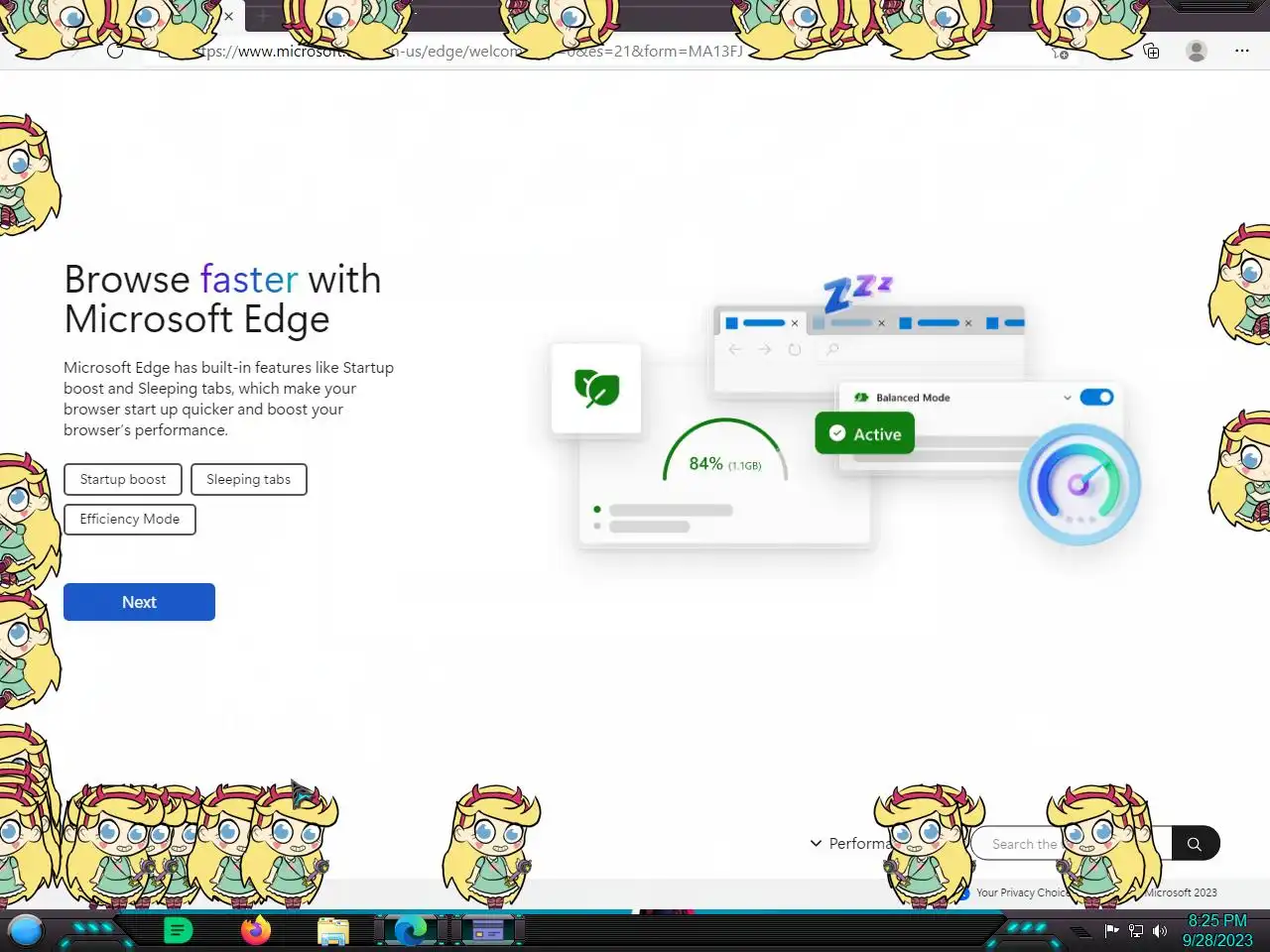Click the browser address bar URL
The height and width of the screenshot is (952, 1270).
point(466,51)
